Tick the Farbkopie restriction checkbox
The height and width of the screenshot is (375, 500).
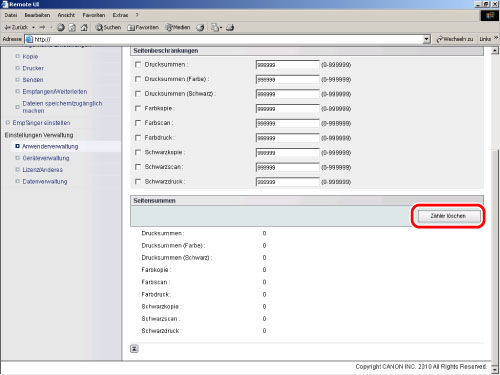(x=138, y=108)
